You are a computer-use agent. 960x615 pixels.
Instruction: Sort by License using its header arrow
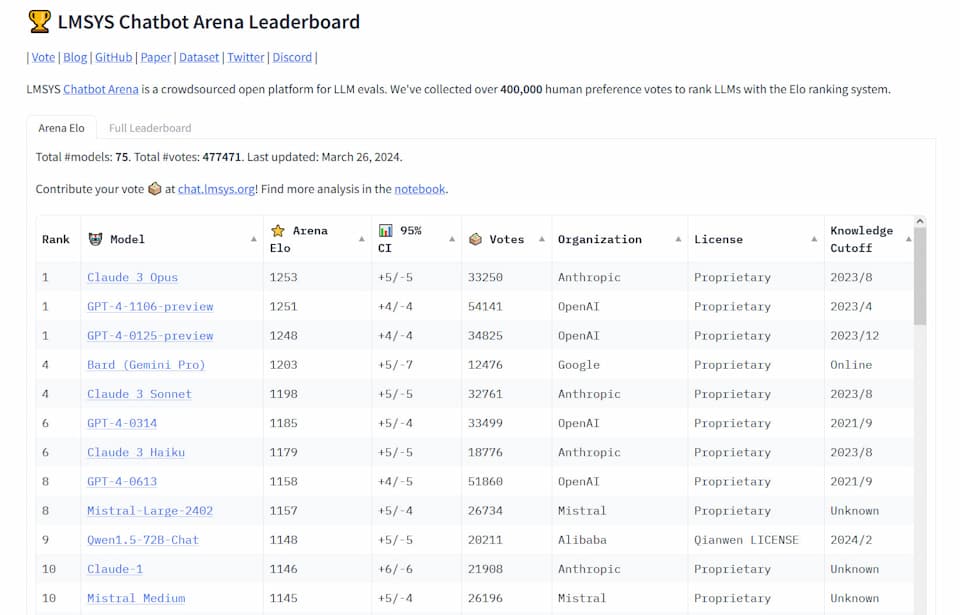[x=814, y=239]
